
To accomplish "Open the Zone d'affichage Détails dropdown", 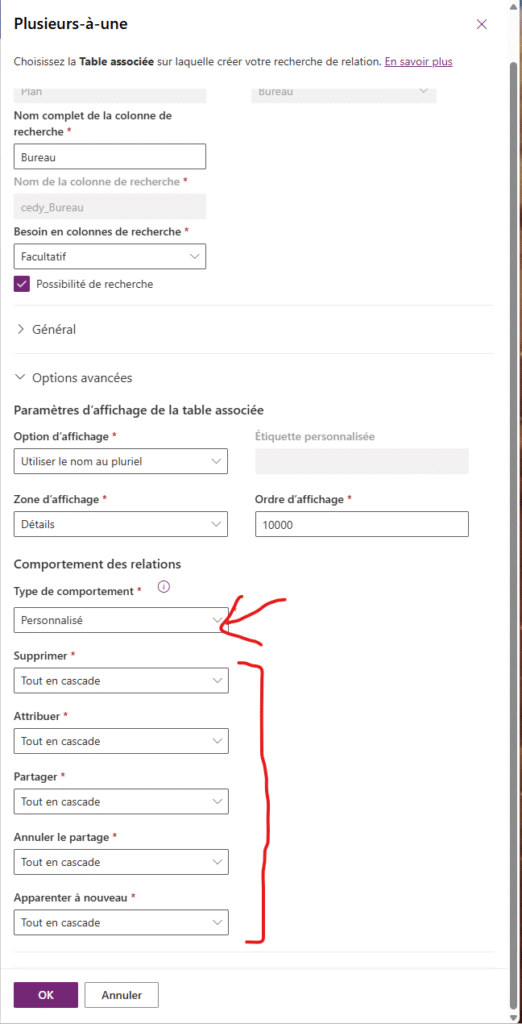I will pyautogui.click(x=121, y=524).
